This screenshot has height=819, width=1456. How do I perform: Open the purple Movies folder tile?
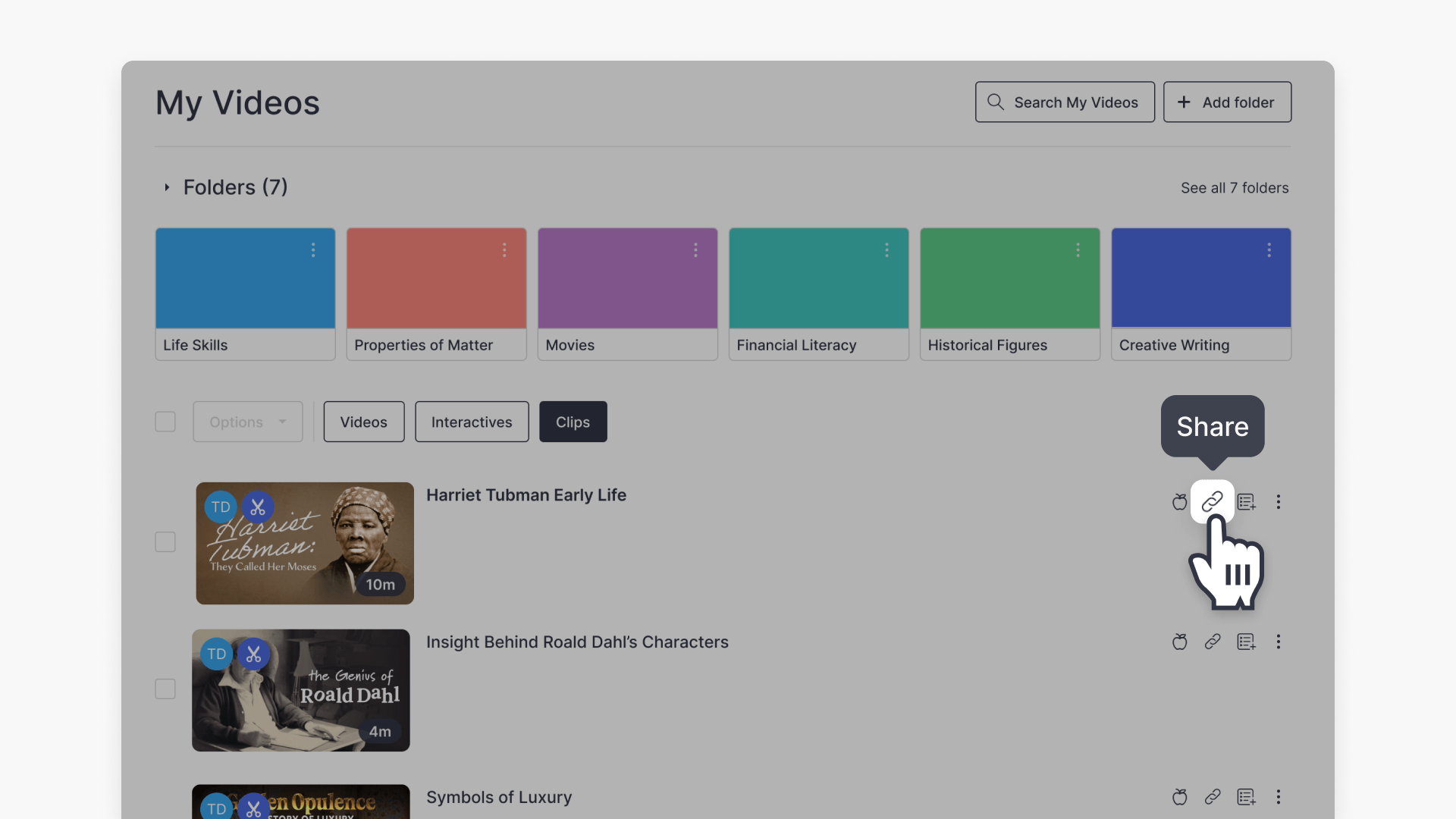click(627, 293)
